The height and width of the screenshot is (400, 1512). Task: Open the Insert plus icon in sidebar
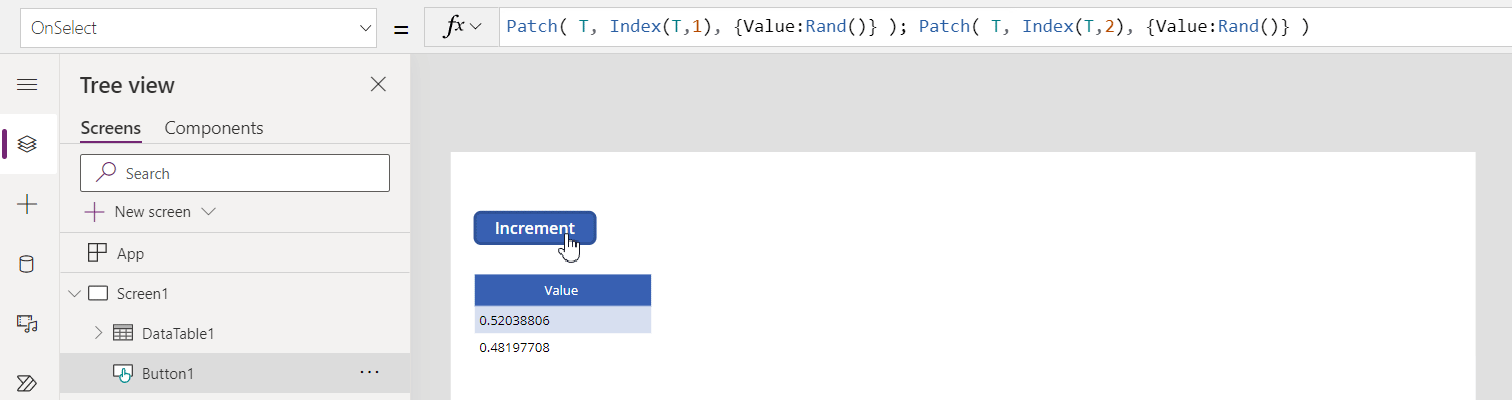[28, 204]
